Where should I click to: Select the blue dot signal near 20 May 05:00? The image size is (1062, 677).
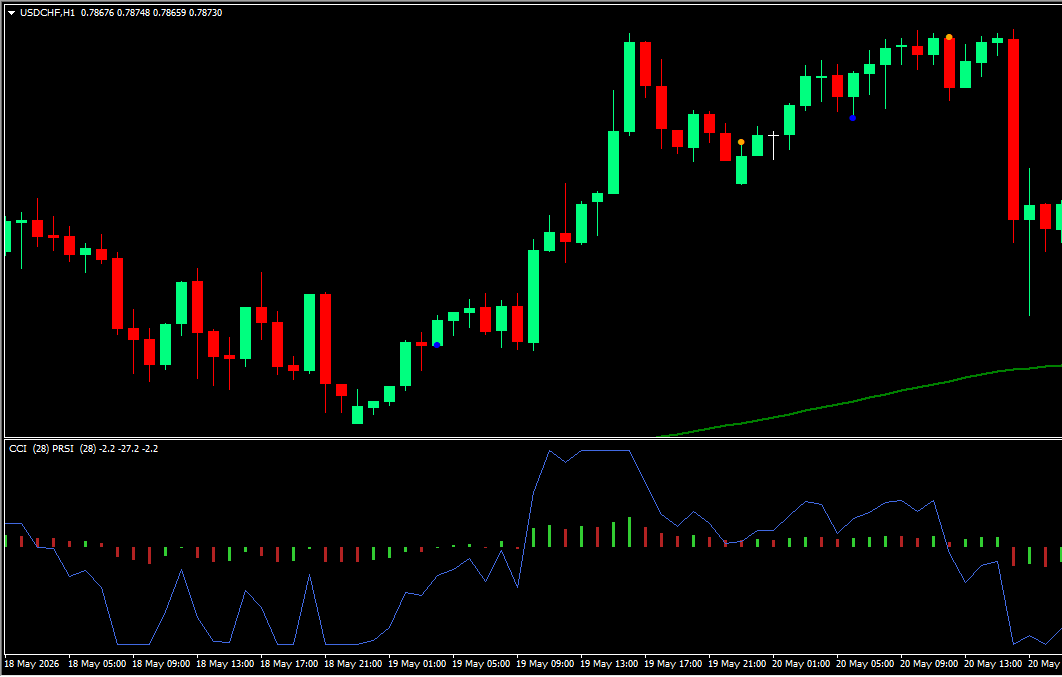(x=853, y=118)
